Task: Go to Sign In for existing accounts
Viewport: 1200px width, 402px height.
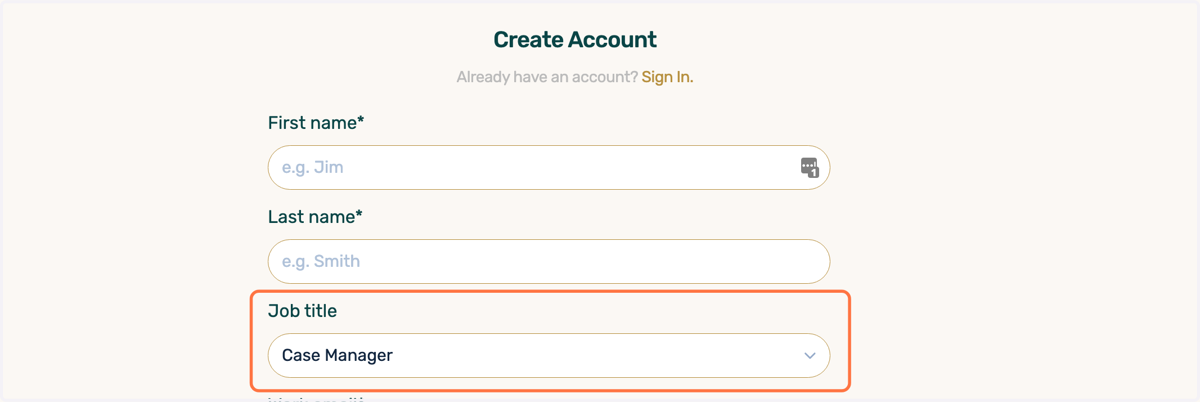Action: coord(667,77)
